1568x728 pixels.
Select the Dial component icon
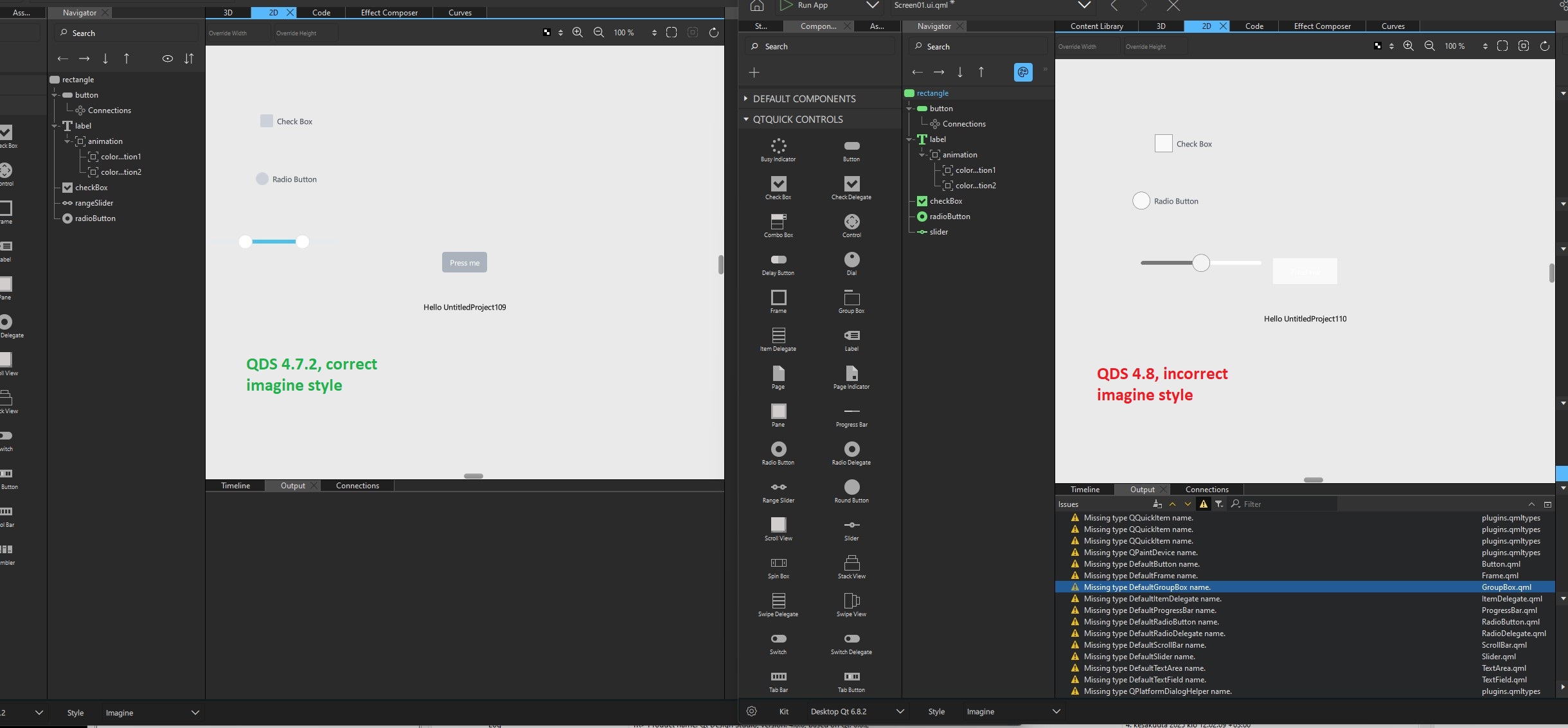[x=851, y=259]
